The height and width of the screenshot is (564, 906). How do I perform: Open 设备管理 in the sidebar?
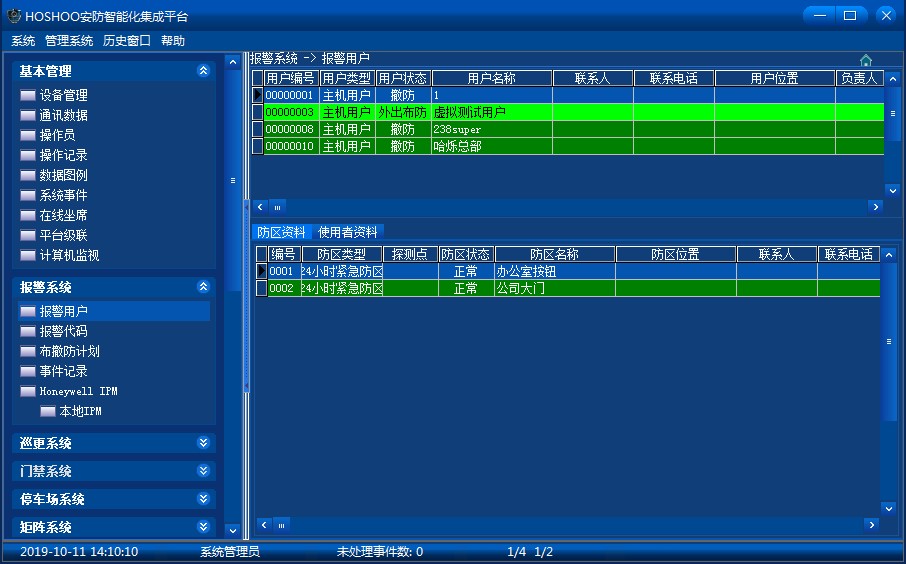click(x=63, y=95)
